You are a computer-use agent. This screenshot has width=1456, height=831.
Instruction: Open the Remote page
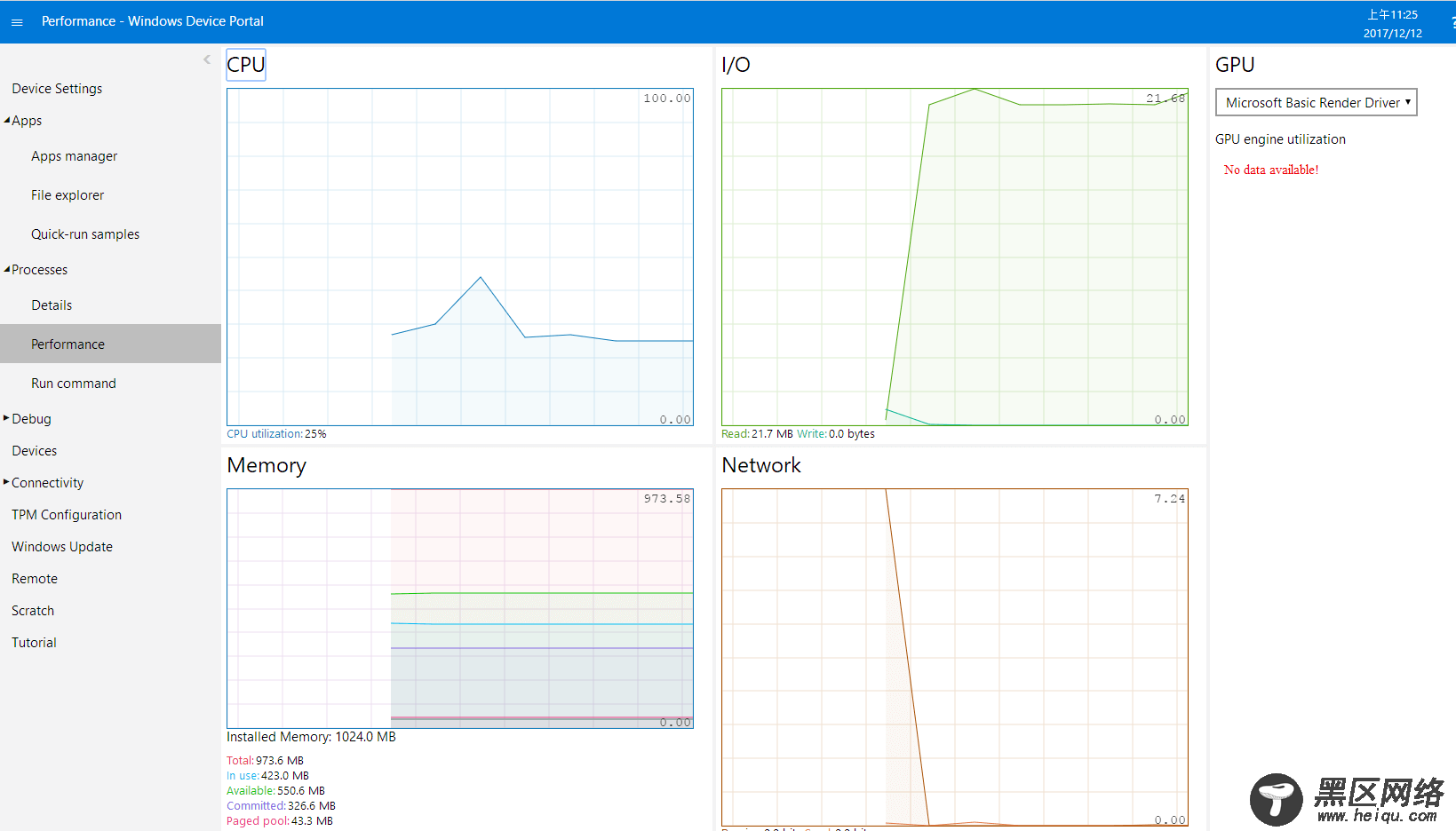tap(35, 579)
